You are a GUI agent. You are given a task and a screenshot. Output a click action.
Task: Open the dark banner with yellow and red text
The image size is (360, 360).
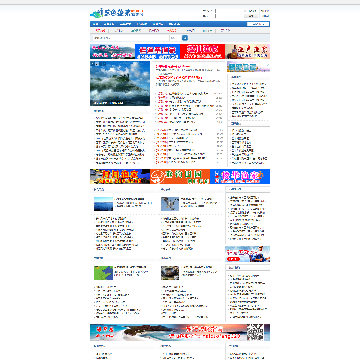point(120,176)
